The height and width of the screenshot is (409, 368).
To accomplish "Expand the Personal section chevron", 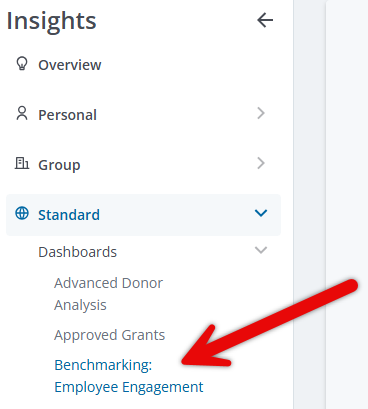I will (x=261, y=113).
